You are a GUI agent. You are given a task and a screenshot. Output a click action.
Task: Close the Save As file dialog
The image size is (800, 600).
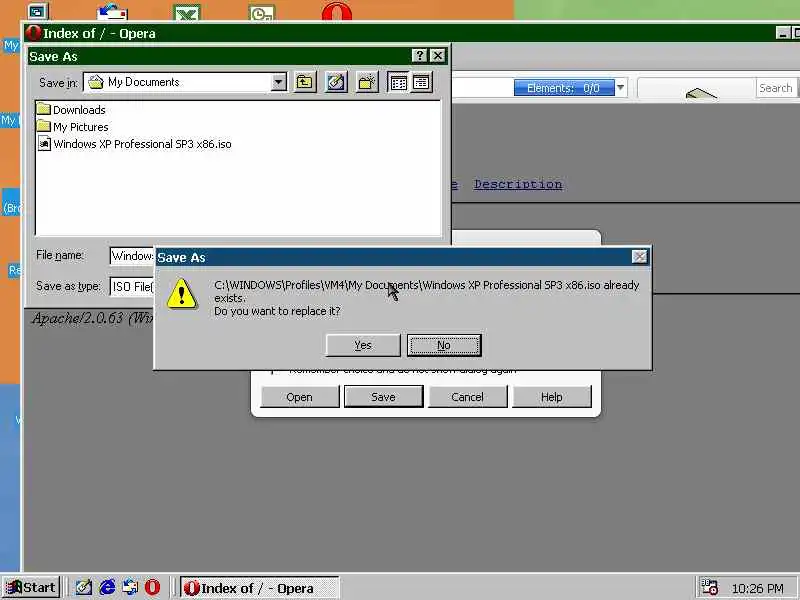point(438,56)
